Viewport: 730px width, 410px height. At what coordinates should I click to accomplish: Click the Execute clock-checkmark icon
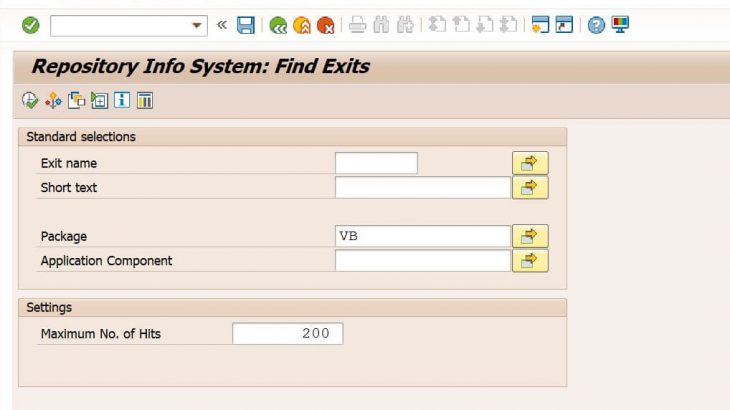click(30, 101)
